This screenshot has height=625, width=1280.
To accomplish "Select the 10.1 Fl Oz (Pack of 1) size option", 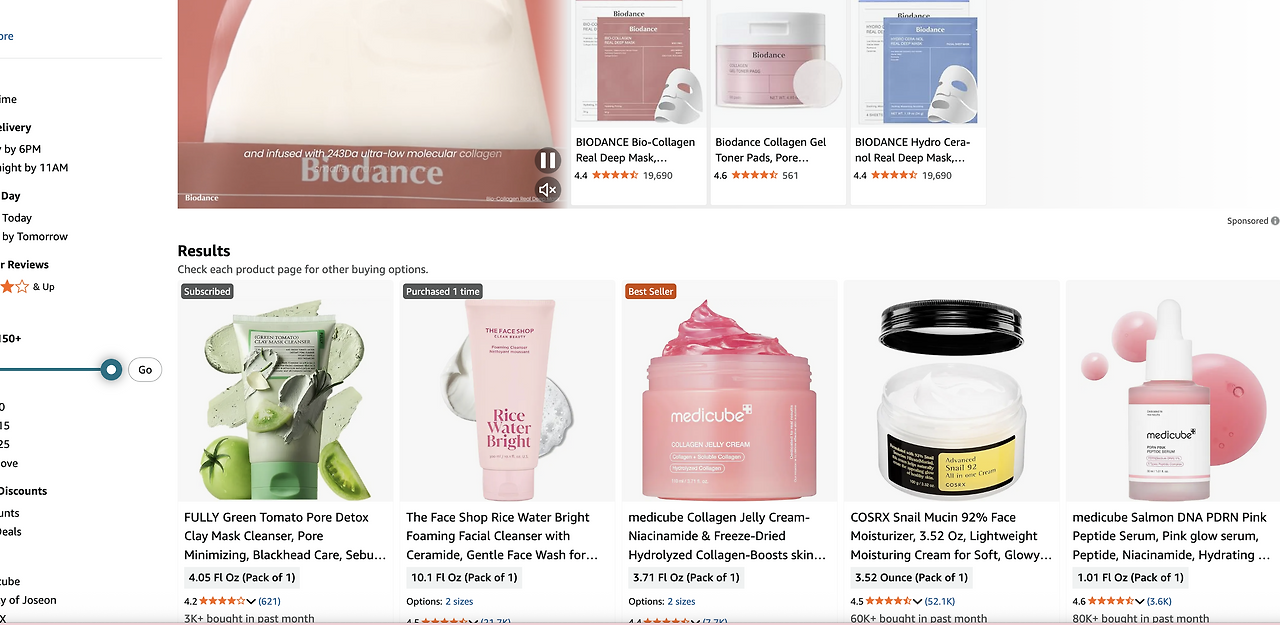I will (464, 577).
